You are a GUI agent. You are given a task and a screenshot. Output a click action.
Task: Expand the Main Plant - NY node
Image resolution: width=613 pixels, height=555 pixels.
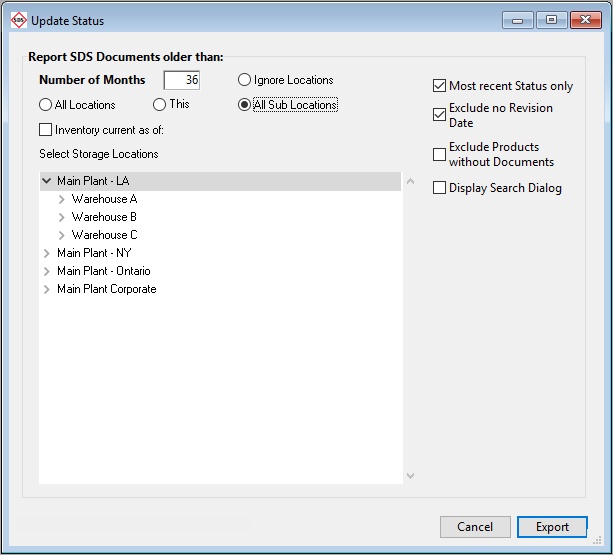pyautogui.click(x=47, y=254)
